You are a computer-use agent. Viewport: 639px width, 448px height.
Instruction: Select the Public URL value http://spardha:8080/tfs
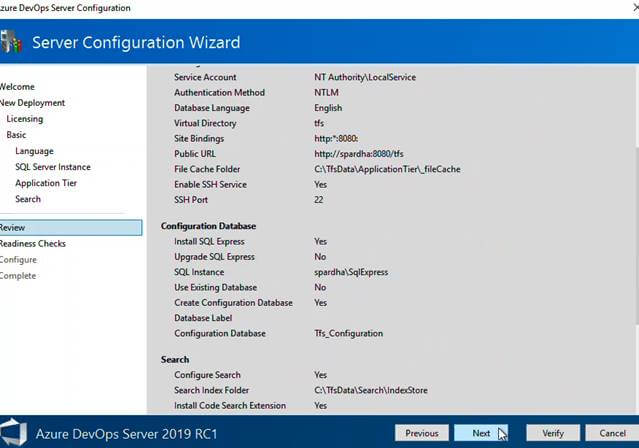tap(359, 154)
